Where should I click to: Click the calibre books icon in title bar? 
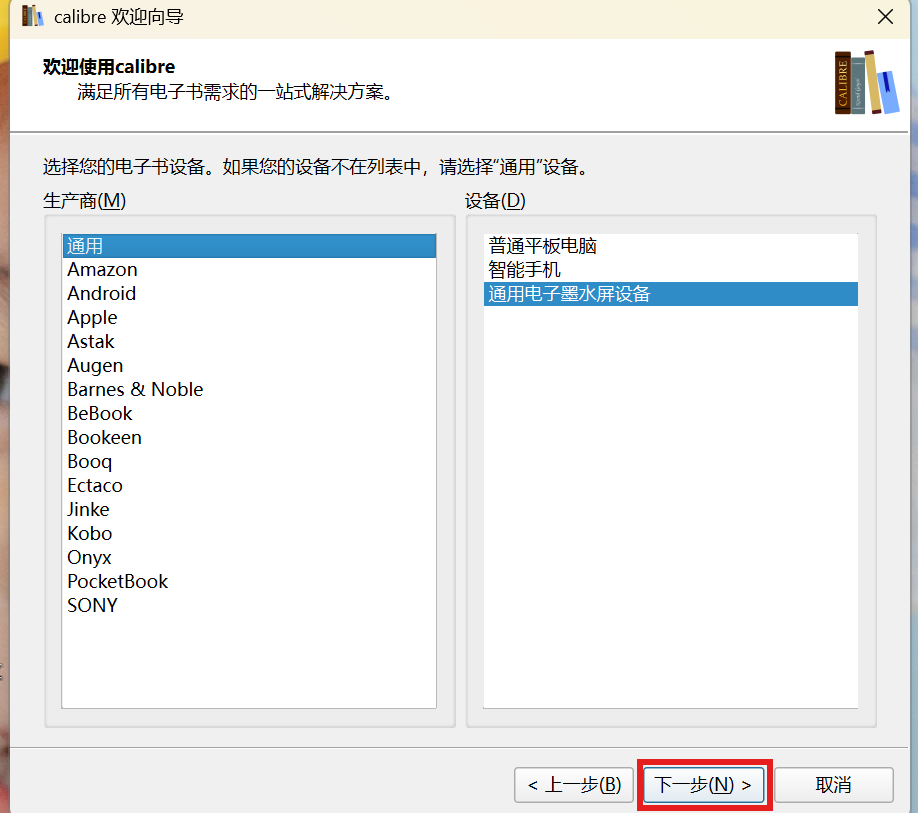click(x=32, y=16)
